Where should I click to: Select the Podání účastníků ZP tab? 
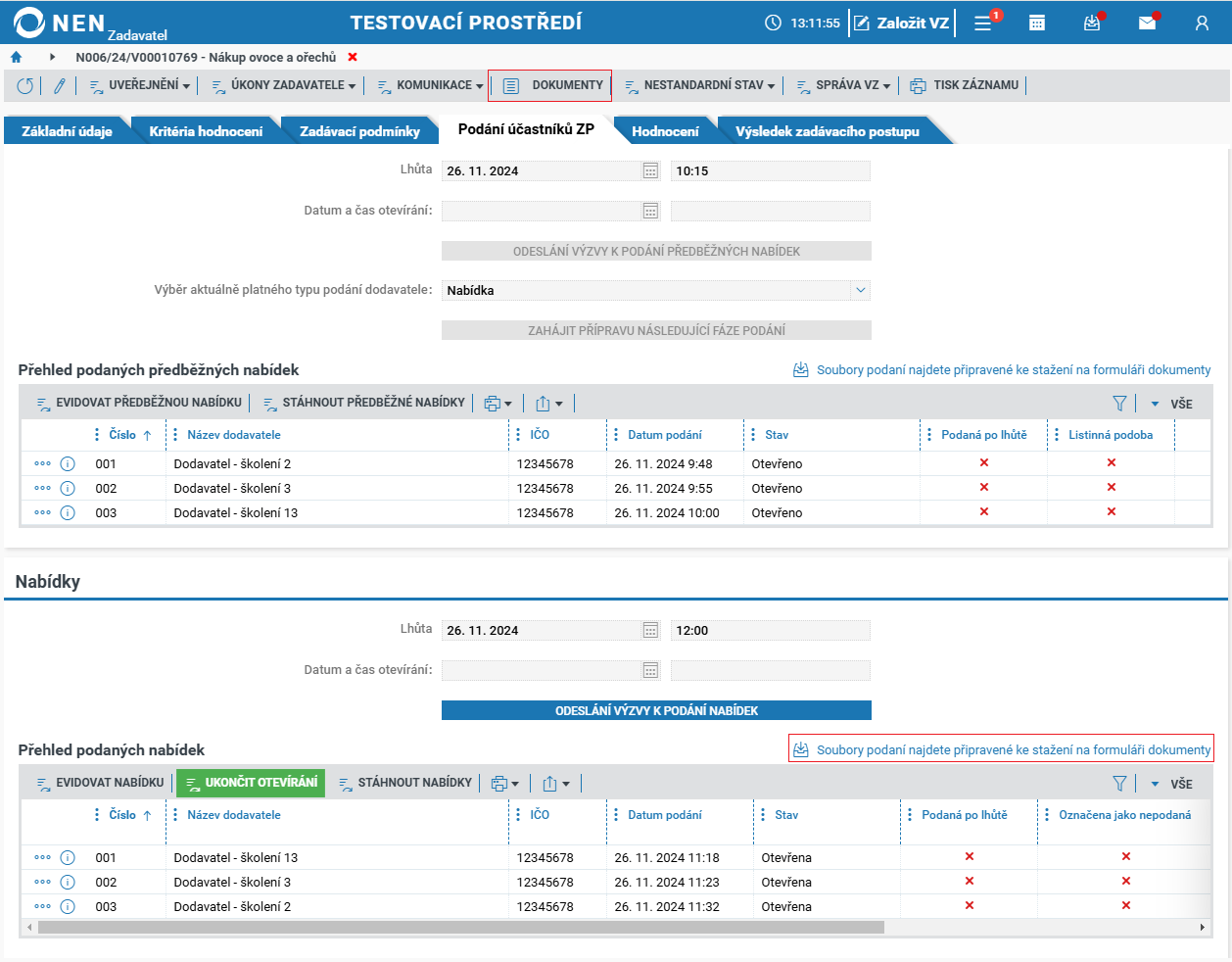[x=526, y=129]
